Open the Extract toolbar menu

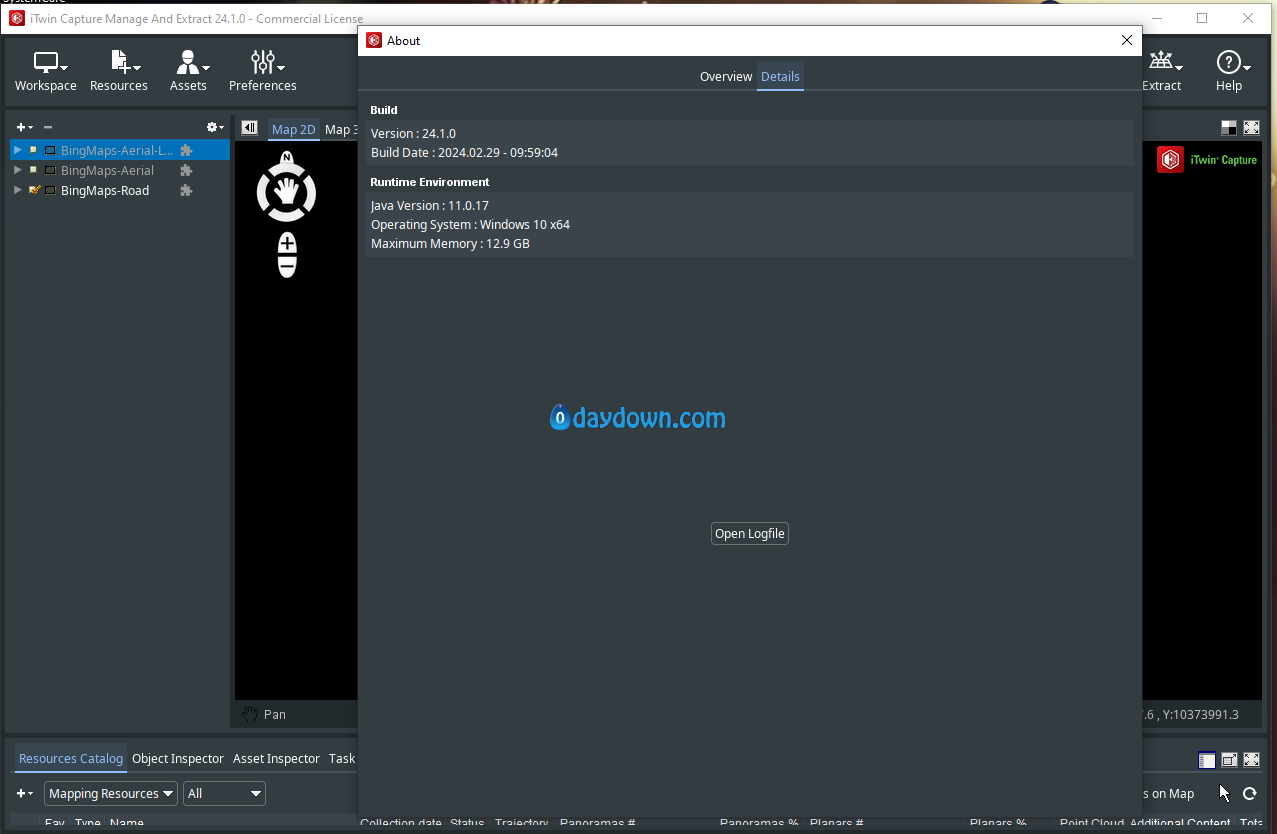[1162, 71]
